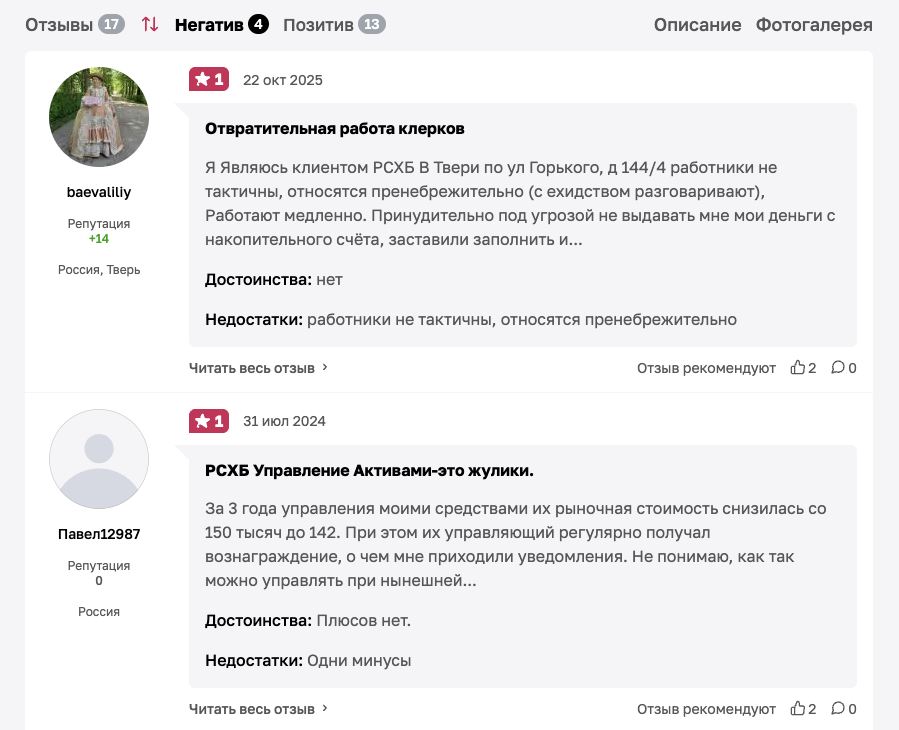Open baevaliliy's user profile
The width and height of the screenshot is (899, 730).
click(x=98, y=192)
